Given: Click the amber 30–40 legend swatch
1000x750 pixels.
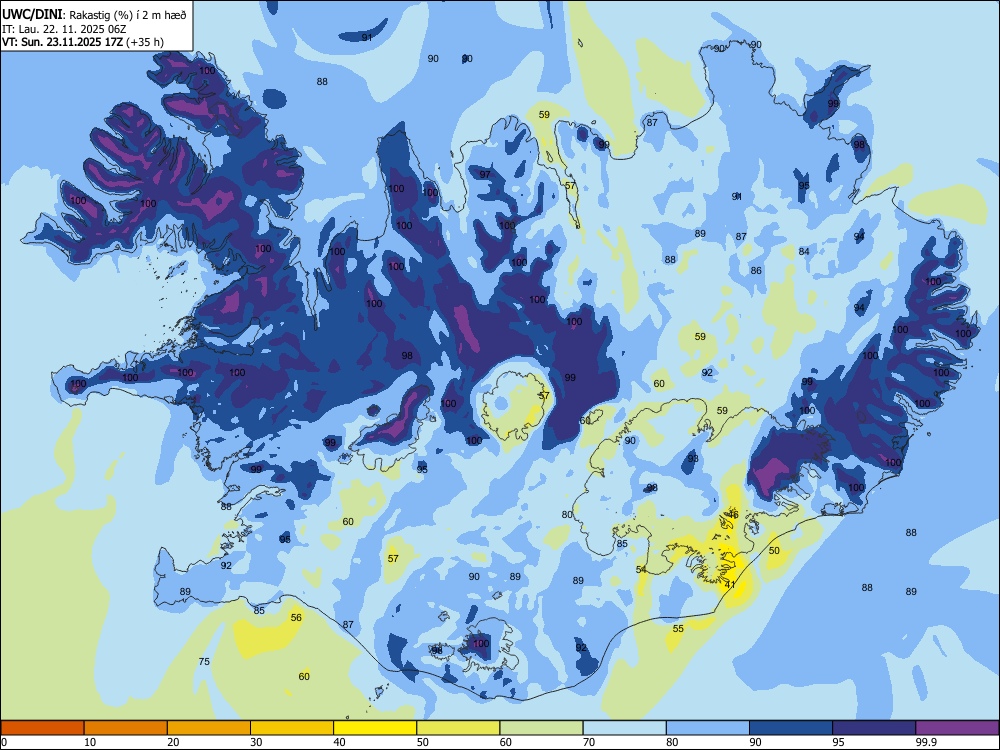Looking at the screenshot, I should [x=292, y=728].
